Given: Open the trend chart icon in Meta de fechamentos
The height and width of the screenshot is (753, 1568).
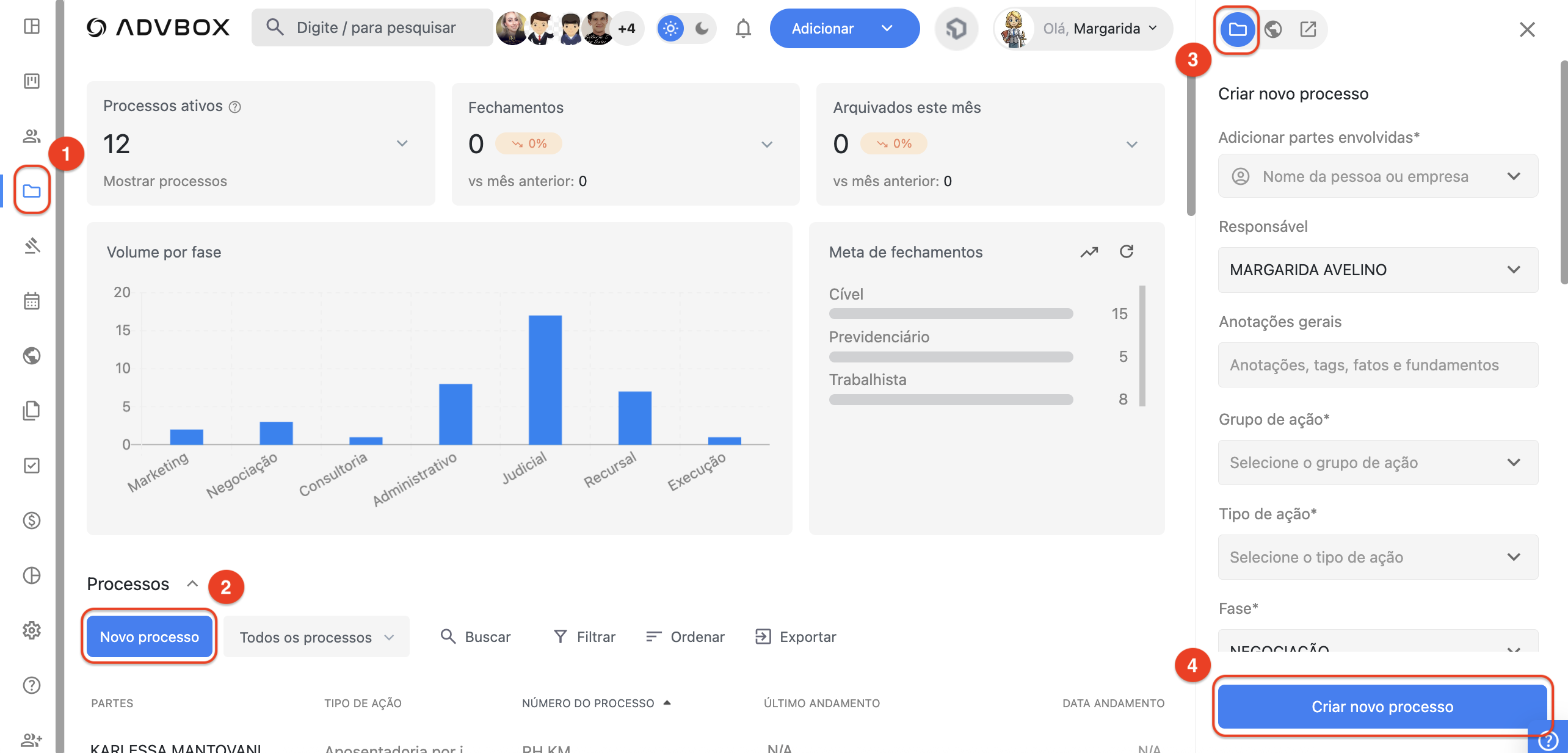Looking at the screenshot, I should pyautogui.click(x=1089, y=251).
